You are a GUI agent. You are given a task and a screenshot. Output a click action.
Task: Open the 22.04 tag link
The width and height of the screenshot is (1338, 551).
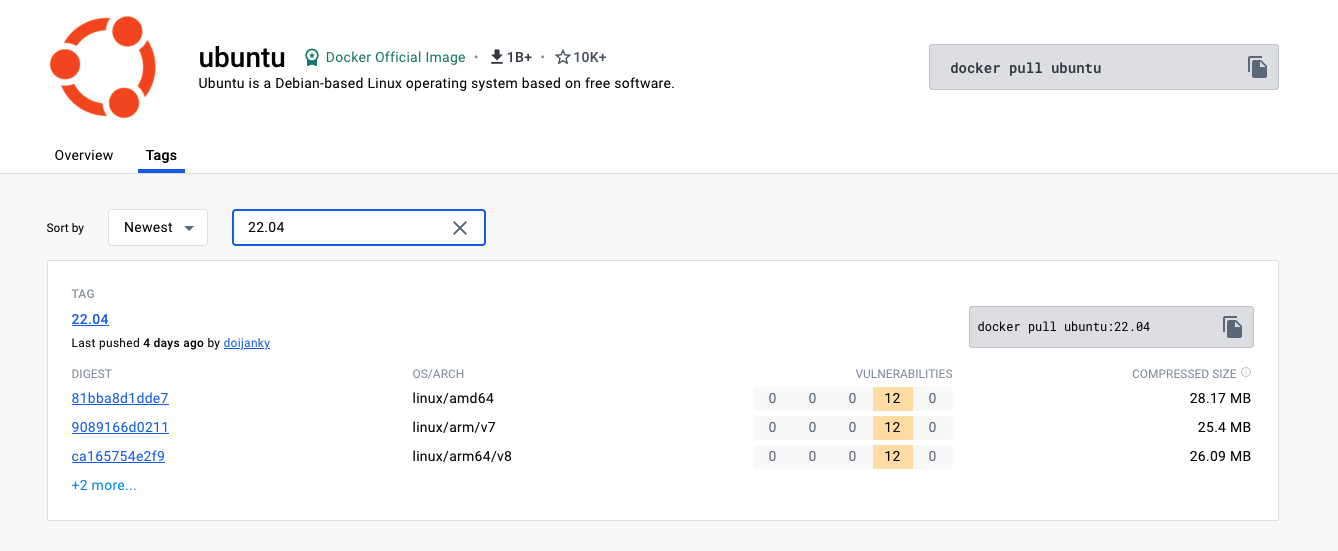click(x=90, y=319)
